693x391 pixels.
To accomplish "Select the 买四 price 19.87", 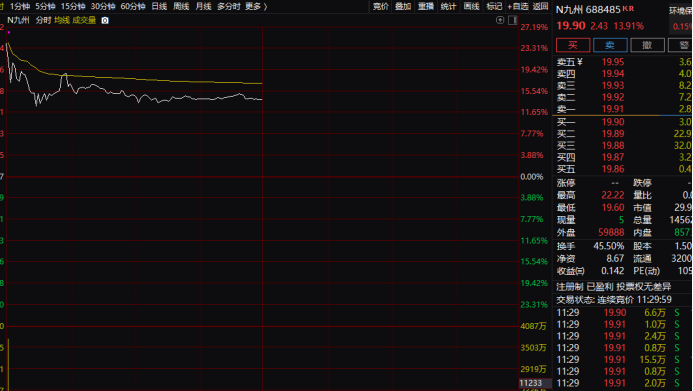I will point(613,157).
